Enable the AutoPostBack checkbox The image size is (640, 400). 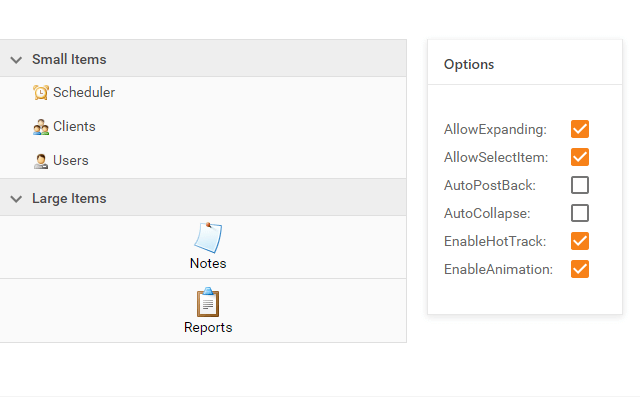pyautogui.click(x=580, y=185)
